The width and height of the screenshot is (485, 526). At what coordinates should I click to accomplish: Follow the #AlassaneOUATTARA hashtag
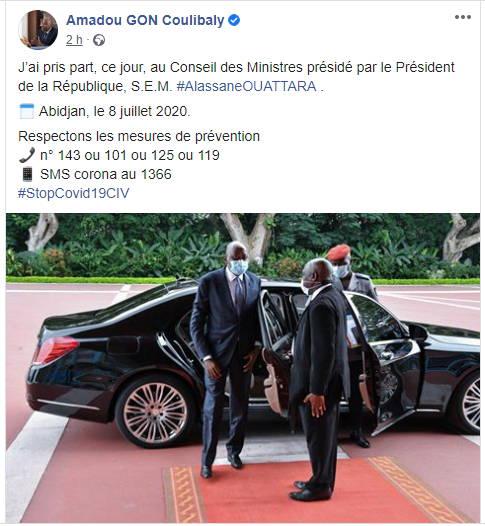pos(247,86)
